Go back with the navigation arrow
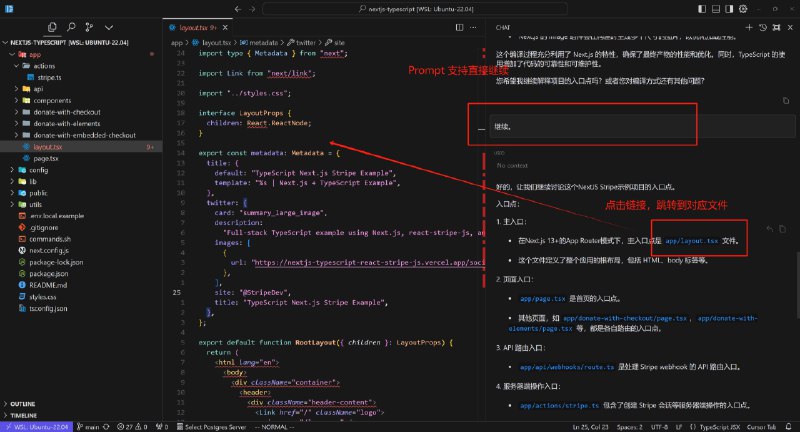 [238, 9]
